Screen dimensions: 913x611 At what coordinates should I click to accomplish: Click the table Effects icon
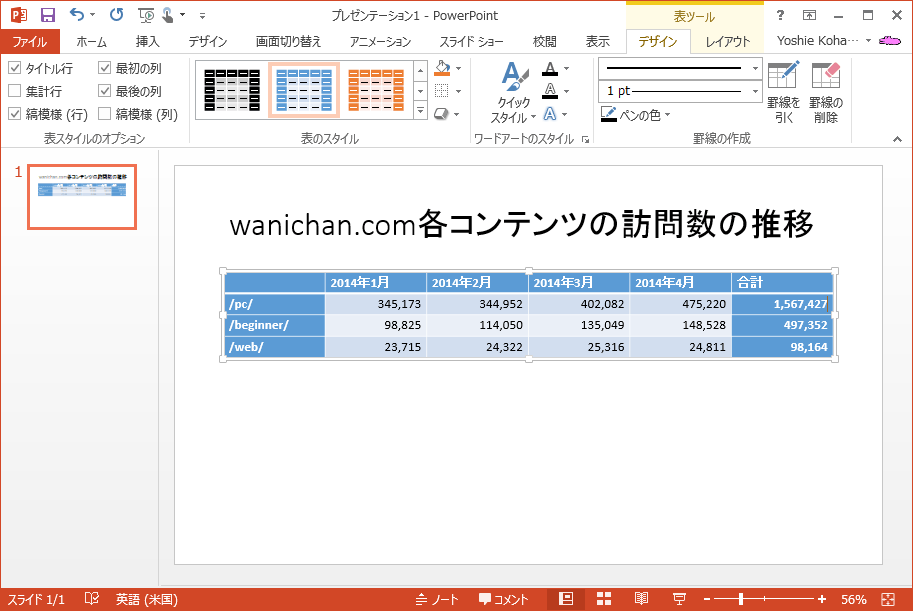(441, 114)
